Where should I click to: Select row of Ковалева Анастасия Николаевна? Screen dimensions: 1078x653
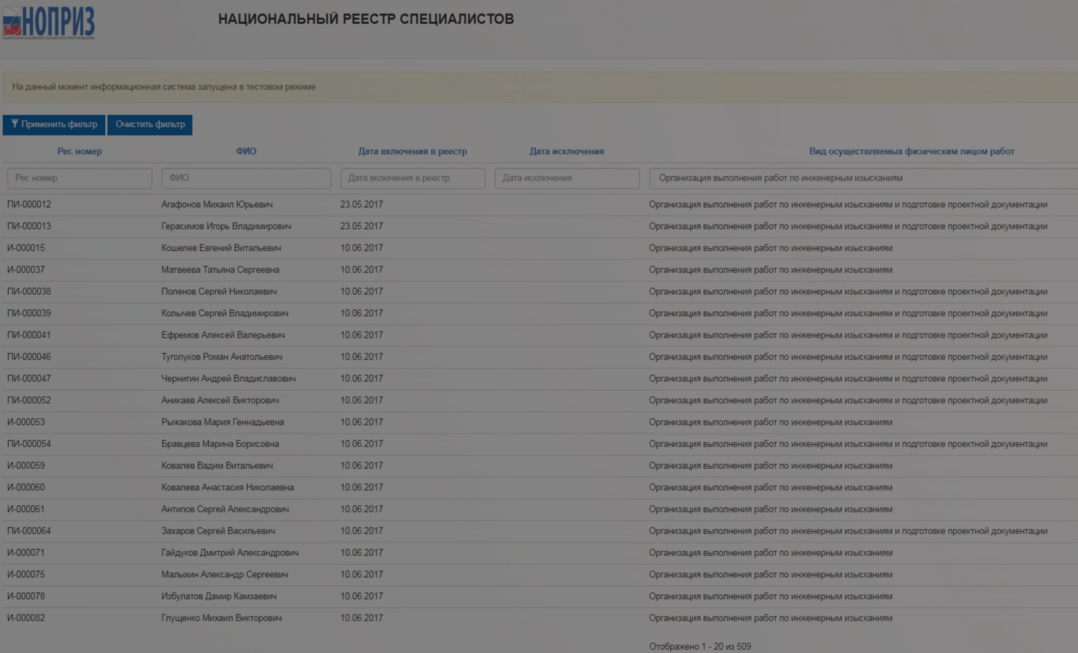coord(227,488)
